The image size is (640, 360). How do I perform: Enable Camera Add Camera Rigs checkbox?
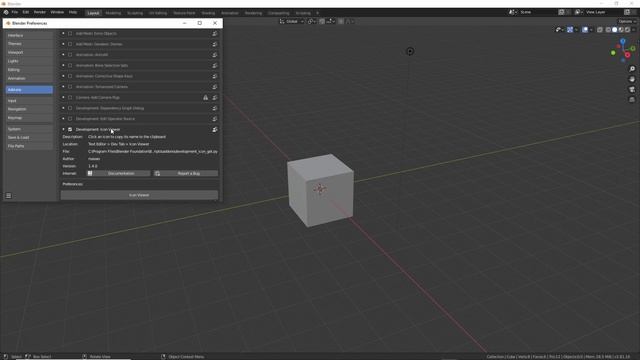pyautogui.click(x=70, y=98)
